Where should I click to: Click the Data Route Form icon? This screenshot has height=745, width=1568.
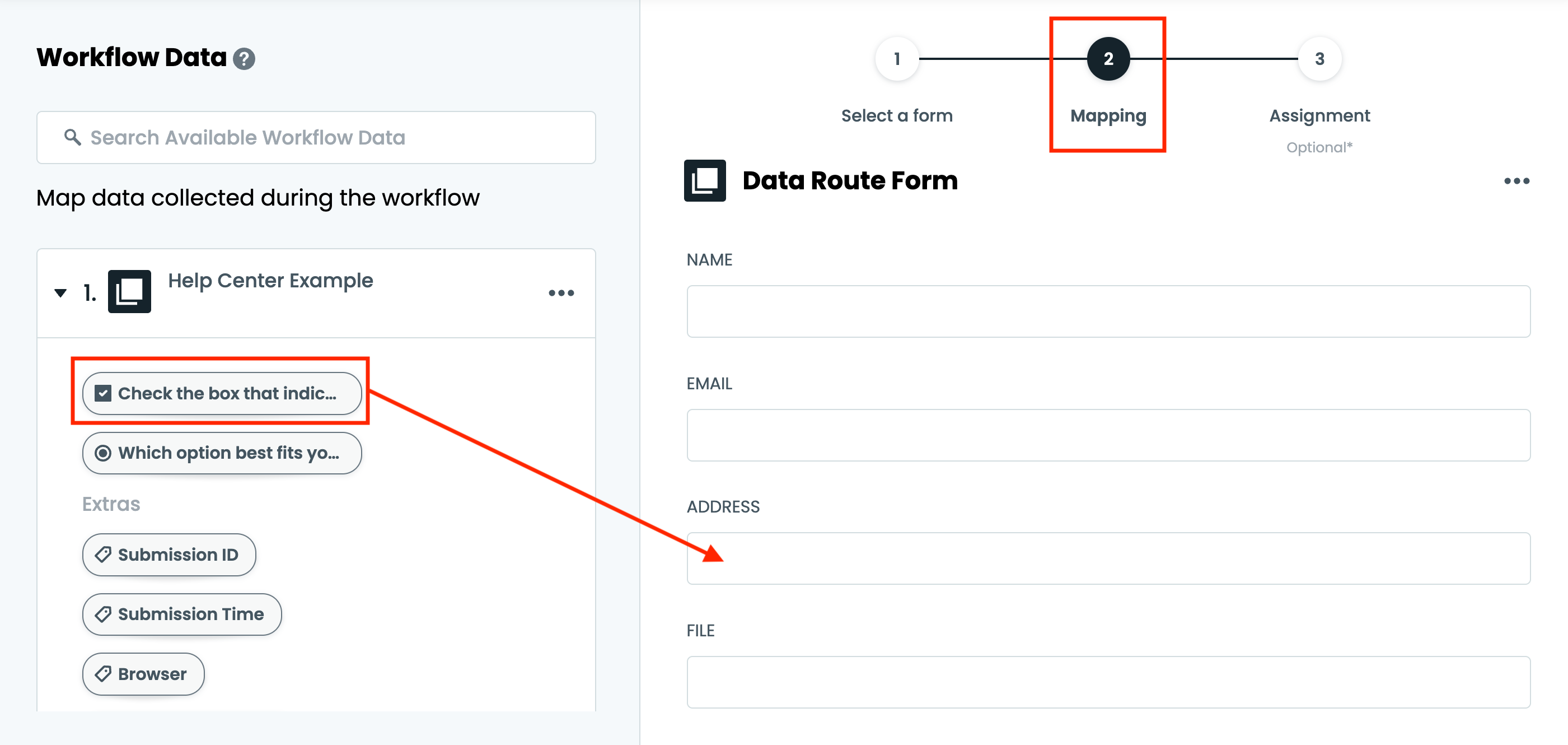704,180
